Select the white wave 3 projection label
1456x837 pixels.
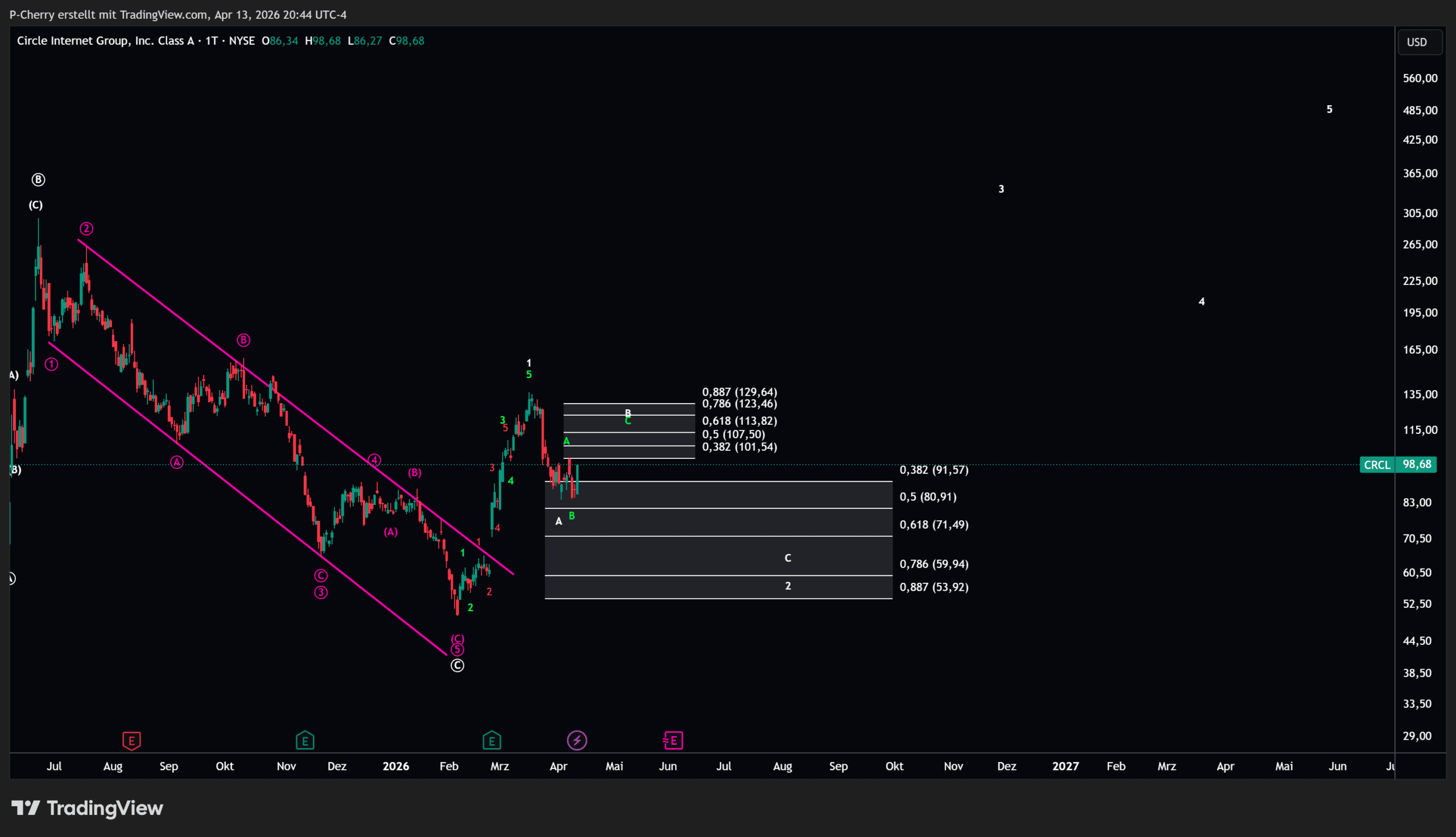[x=1001, y=189]
